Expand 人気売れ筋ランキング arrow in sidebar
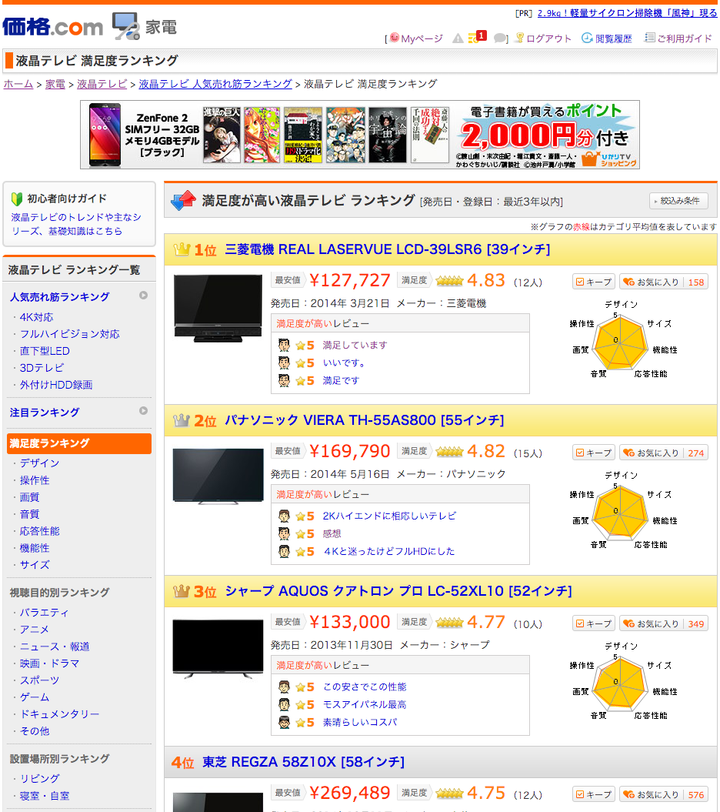Screen dimensions: 720x812 [x=143, y=295]
